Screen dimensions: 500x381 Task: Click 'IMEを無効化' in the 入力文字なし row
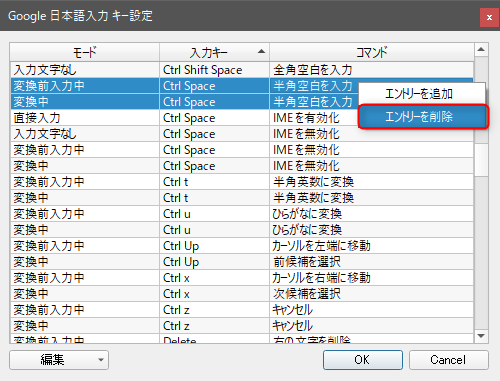point(371,134)
